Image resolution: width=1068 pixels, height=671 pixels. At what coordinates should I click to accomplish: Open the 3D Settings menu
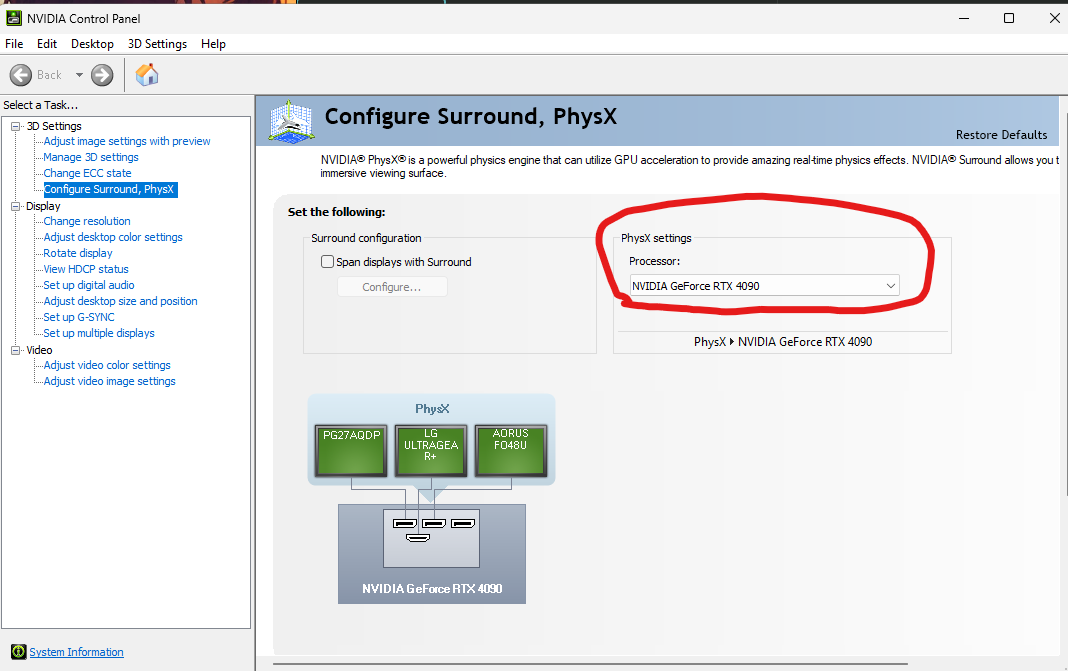157,44
